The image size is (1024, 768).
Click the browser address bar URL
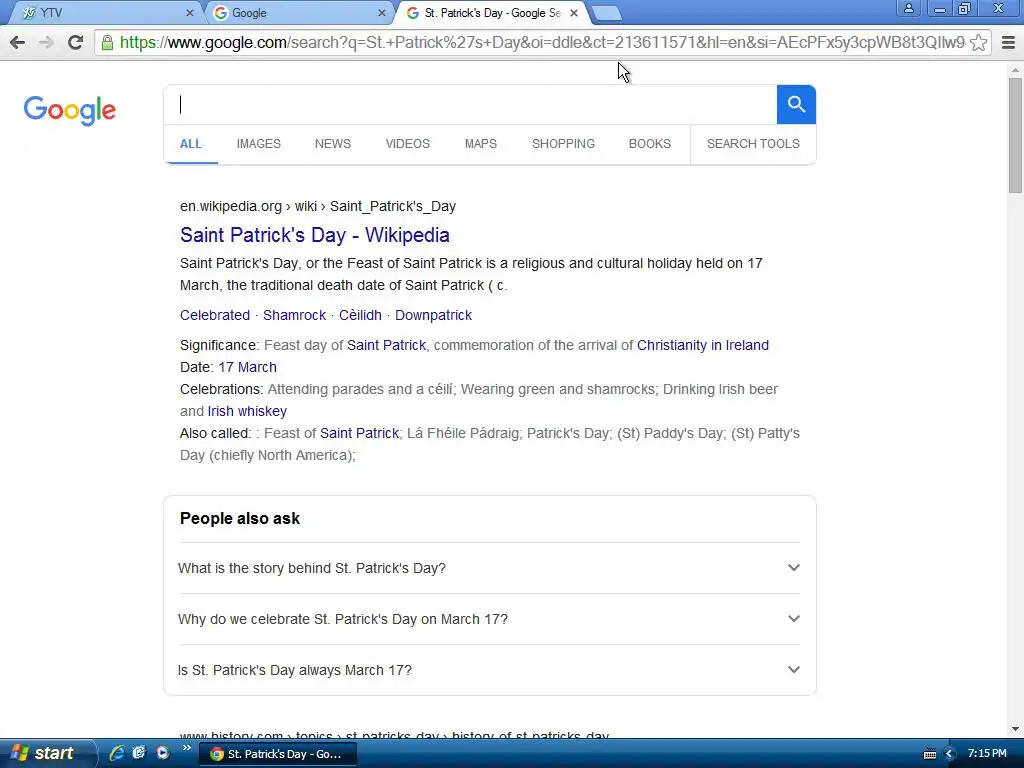coord(542,43)
